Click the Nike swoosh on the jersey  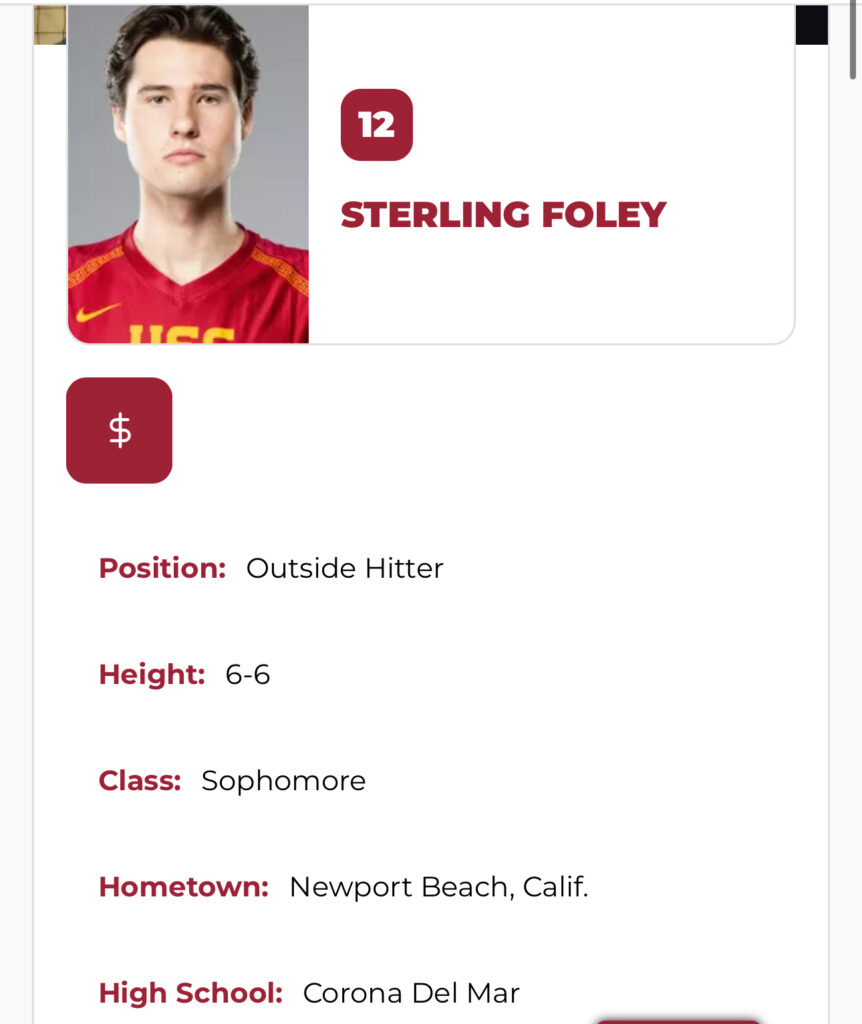click(x=97, y=312)
